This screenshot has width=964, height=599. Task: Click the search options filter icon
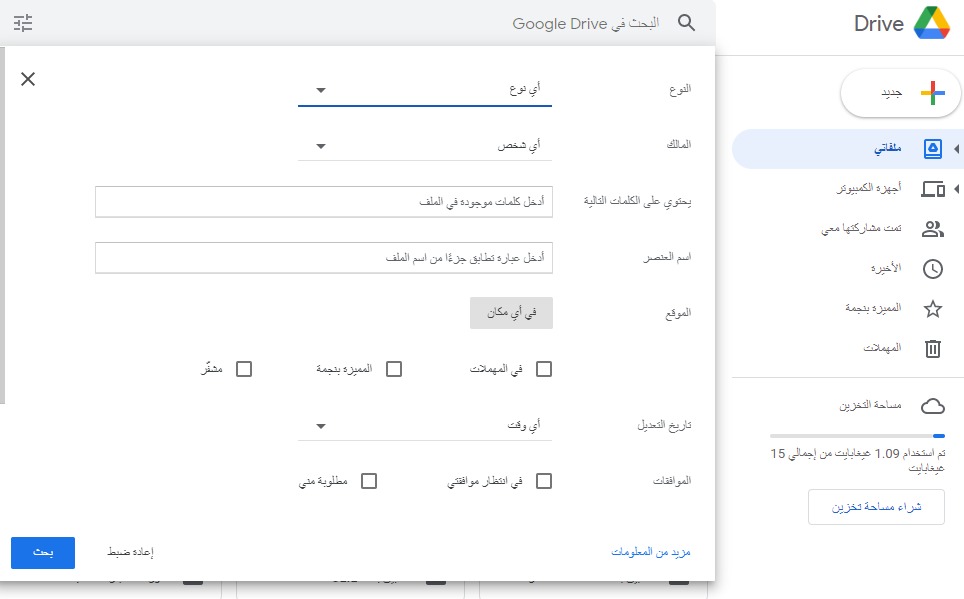(23, 23)
